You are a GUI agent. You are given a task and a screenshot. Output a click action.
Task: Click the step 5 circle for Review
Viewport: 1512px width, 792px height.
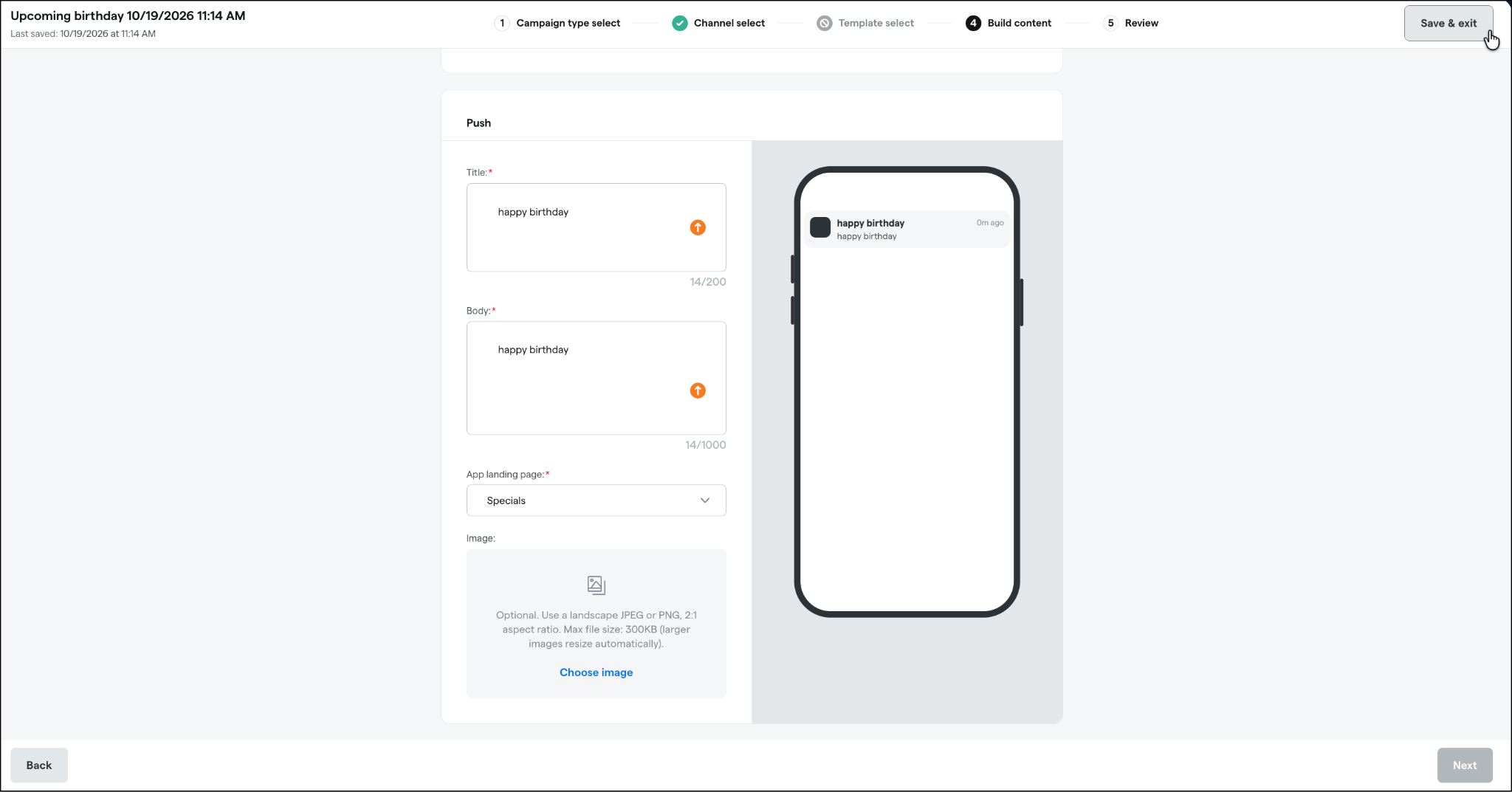(1110, 23)
